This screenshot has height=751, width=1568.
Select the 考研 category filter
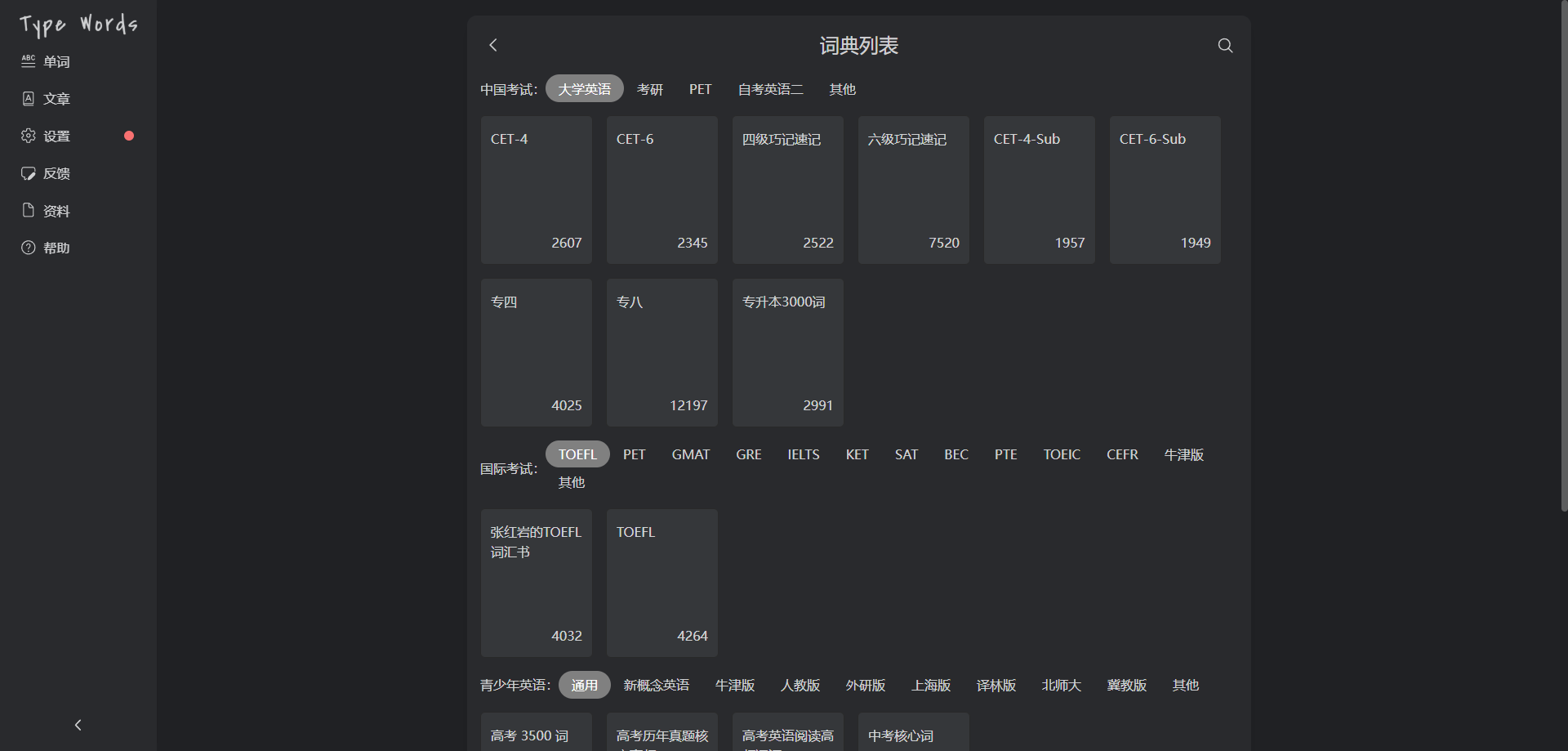pyautogui.click(x=649, y=89)
